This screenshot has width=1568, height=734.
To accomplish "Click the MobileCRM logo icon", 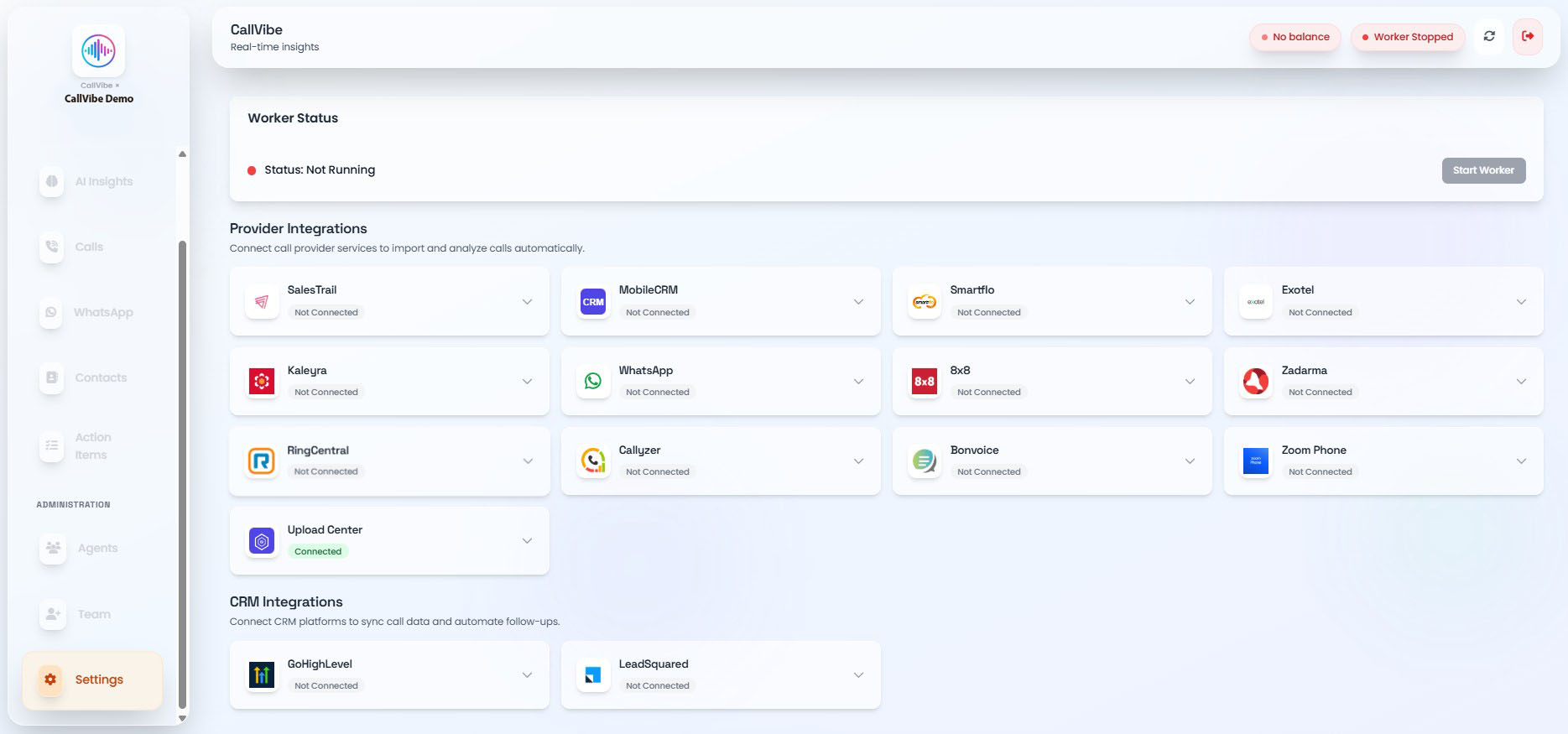I will tap(593, 301).
